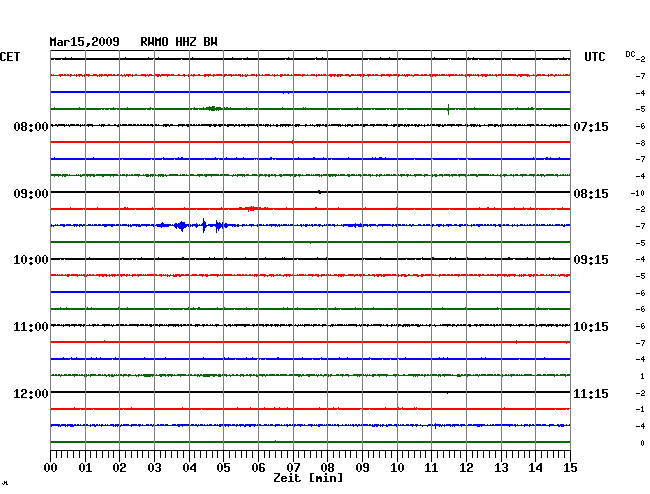Click the 11:00 CET time label
650x494 pixels.
31,327
